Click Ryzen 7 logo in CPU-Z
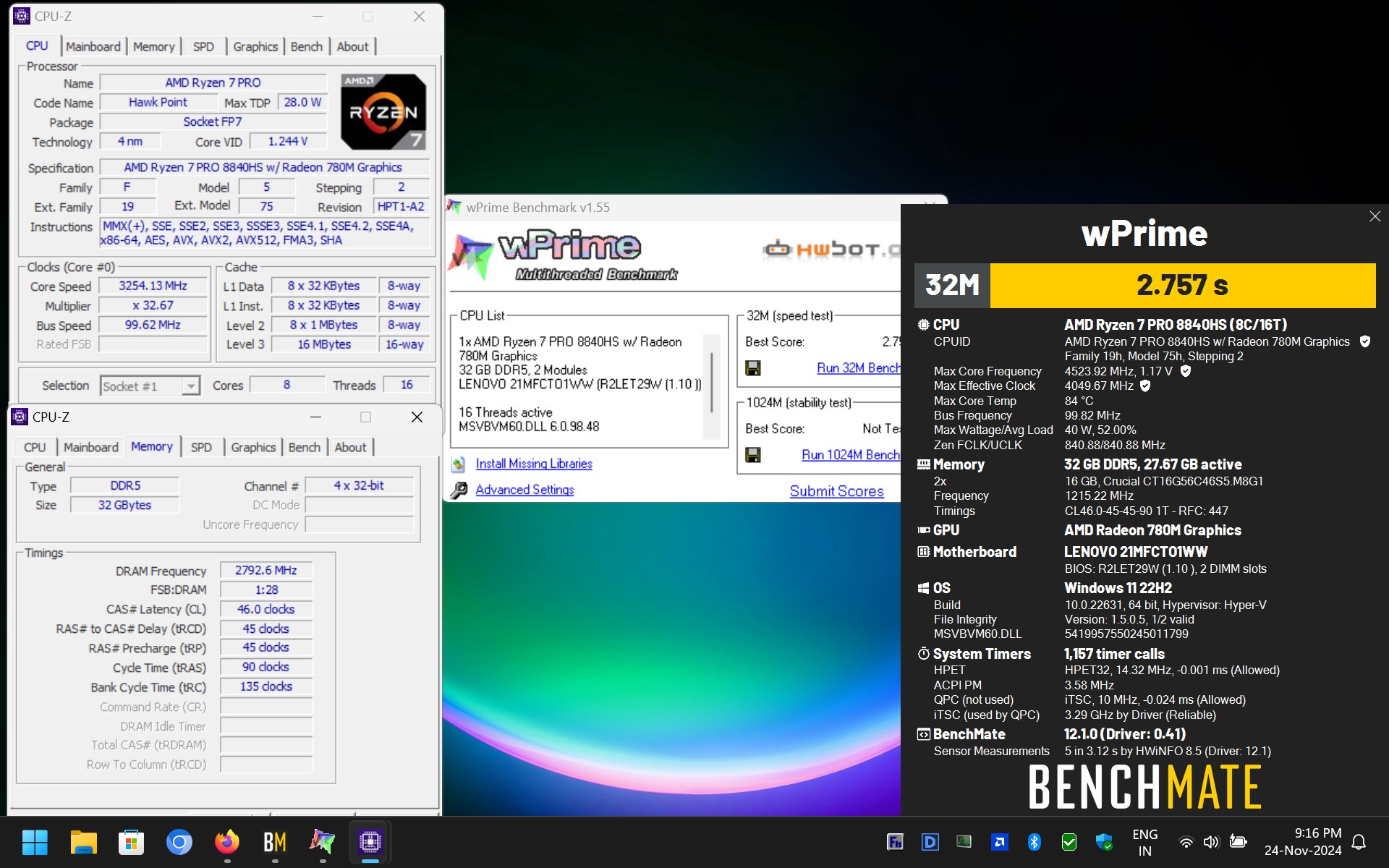This screenshot has width=1389, height=868. (x=383, y=111)
